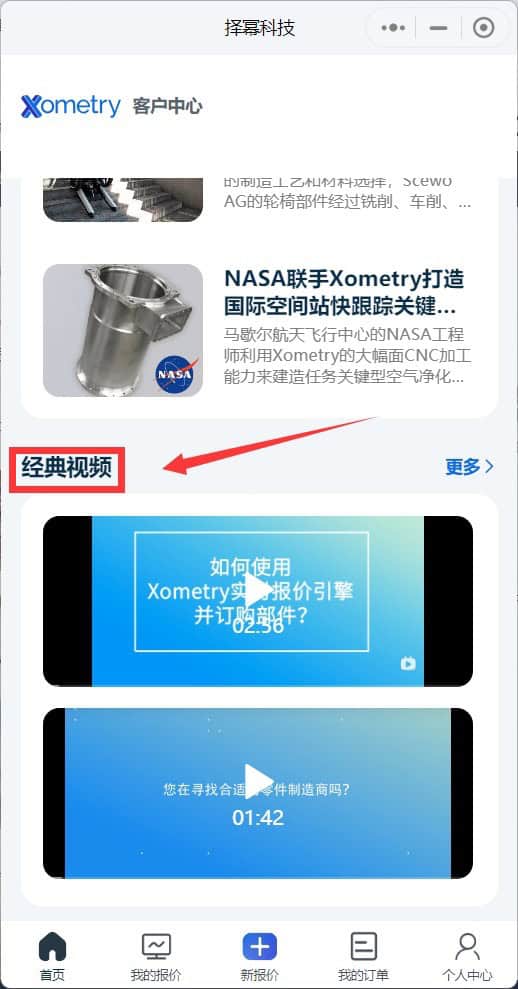Open the Scewo AG wheelchair article text
The height and width of the screenshot is (989, 518).
[348, 193]
